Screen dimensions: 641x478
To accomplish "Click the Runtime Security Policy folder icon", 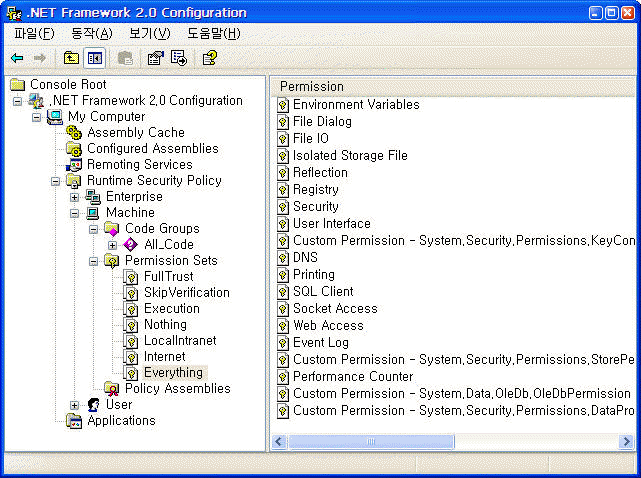I will click(x=74, y=180).
